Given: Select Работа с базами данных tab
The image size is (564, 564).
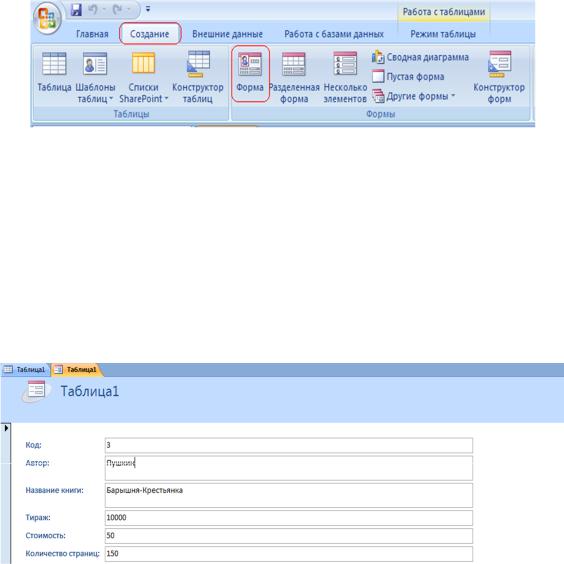Looking at the screenshot, I should click(x=334, y=34).
